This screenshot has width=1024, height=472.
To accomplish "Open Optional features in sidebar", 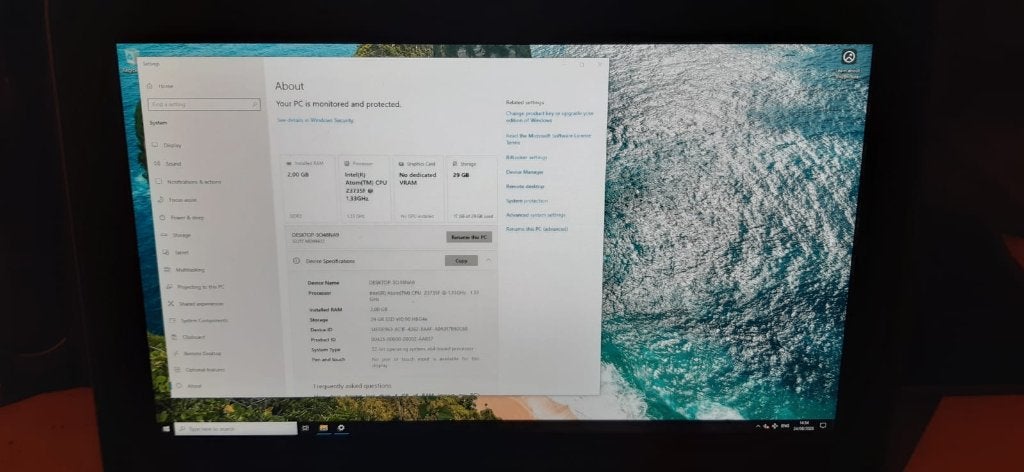I will [200, 370].
